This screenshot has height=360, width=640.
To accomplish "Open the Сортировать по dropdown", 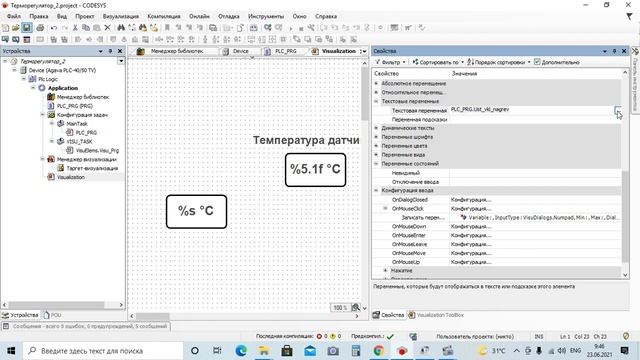I will [438, 62].
